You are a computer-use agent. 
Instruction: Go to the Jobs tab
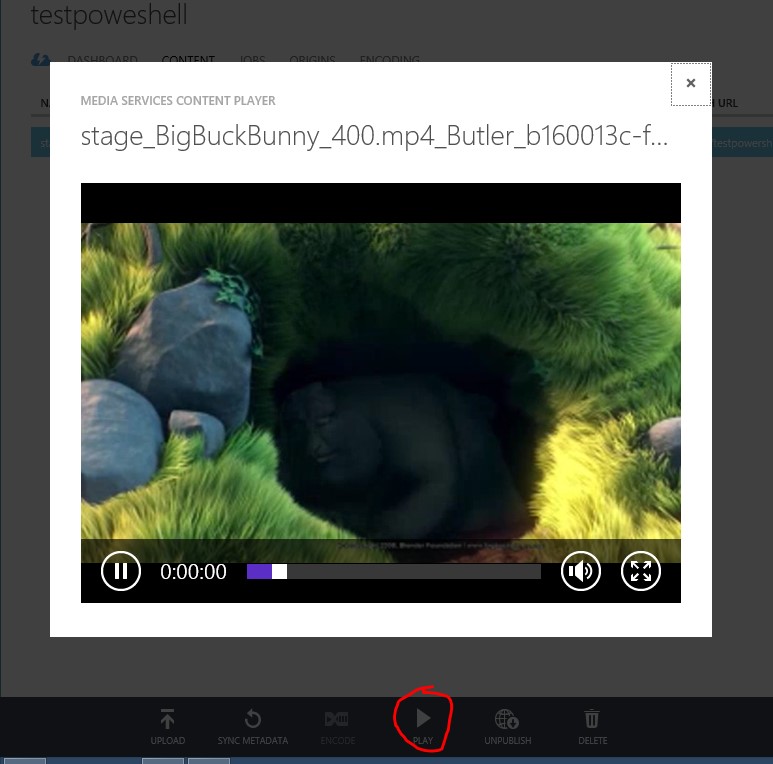[x=252, y=60]
